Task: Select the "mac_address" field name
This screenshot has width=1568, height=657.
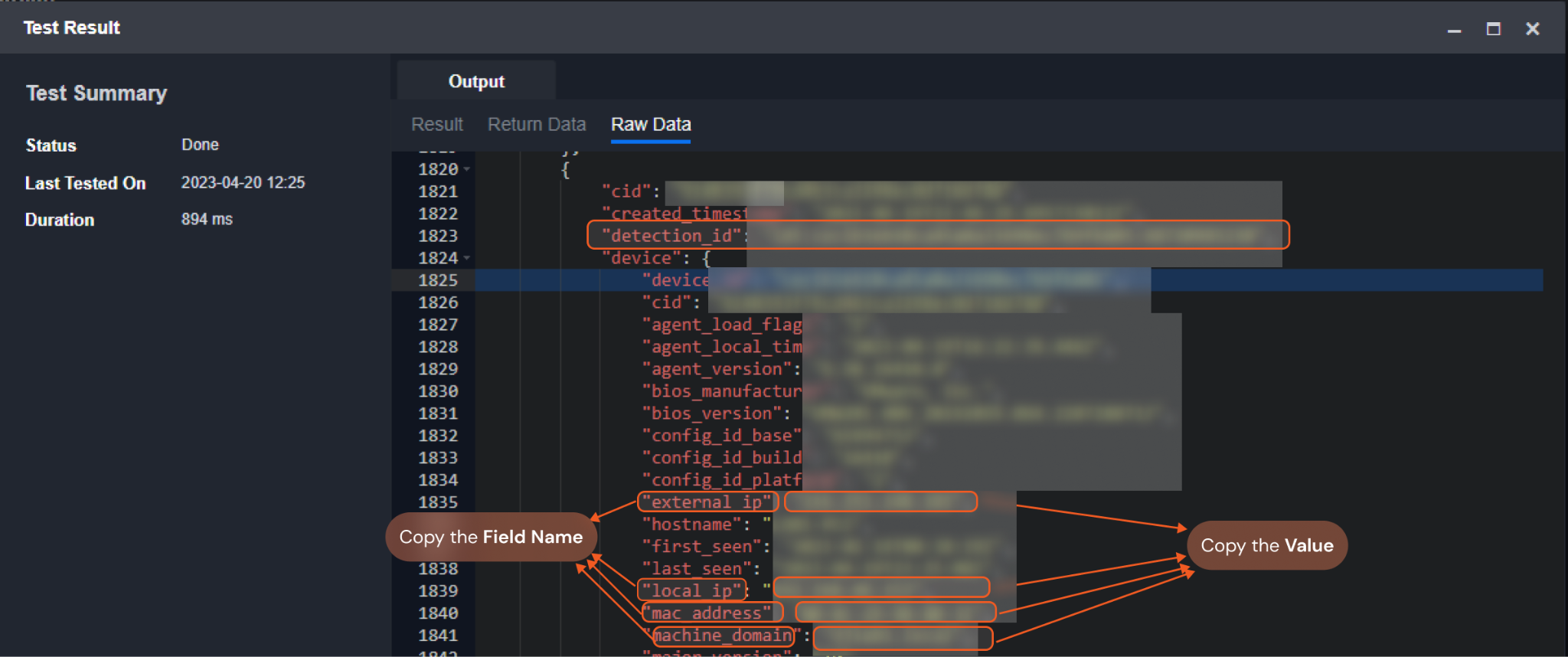Action: (712, 613)
